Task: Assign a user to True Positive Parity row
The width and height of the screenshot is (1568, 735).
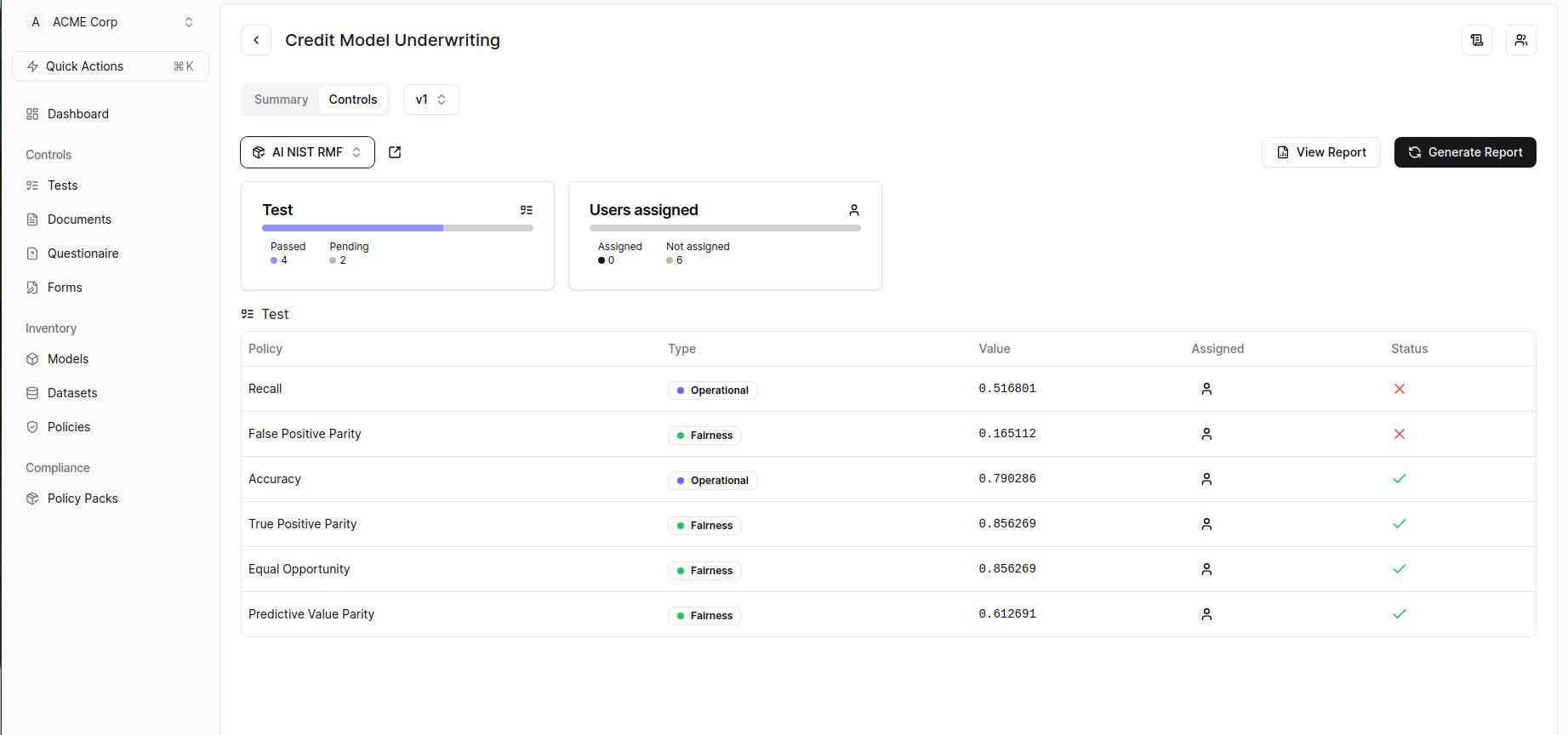Action: click(1206, 524)
